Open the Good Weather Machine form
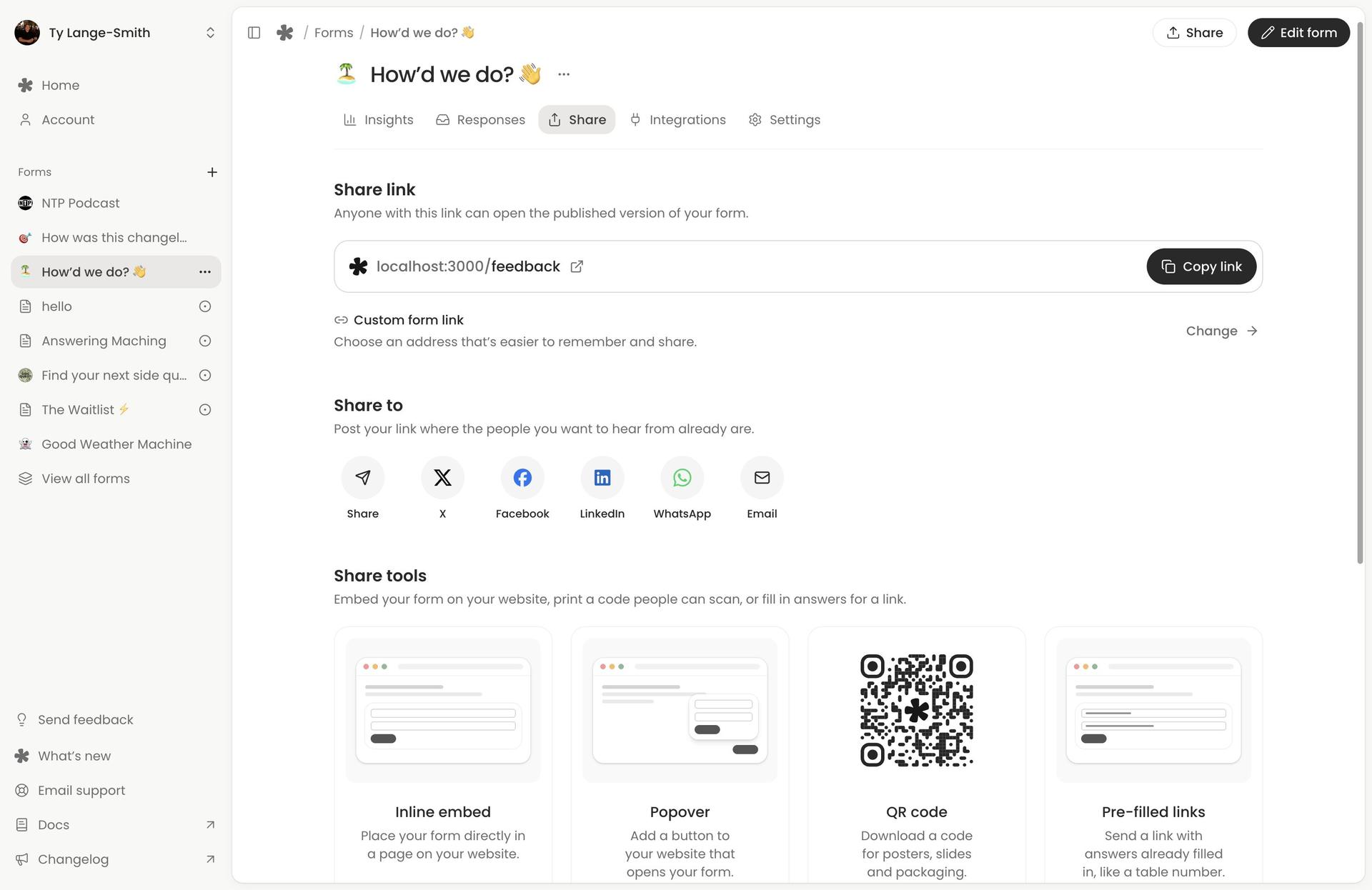The width and height of the screenshot is (1372, 890). [116, 444]
